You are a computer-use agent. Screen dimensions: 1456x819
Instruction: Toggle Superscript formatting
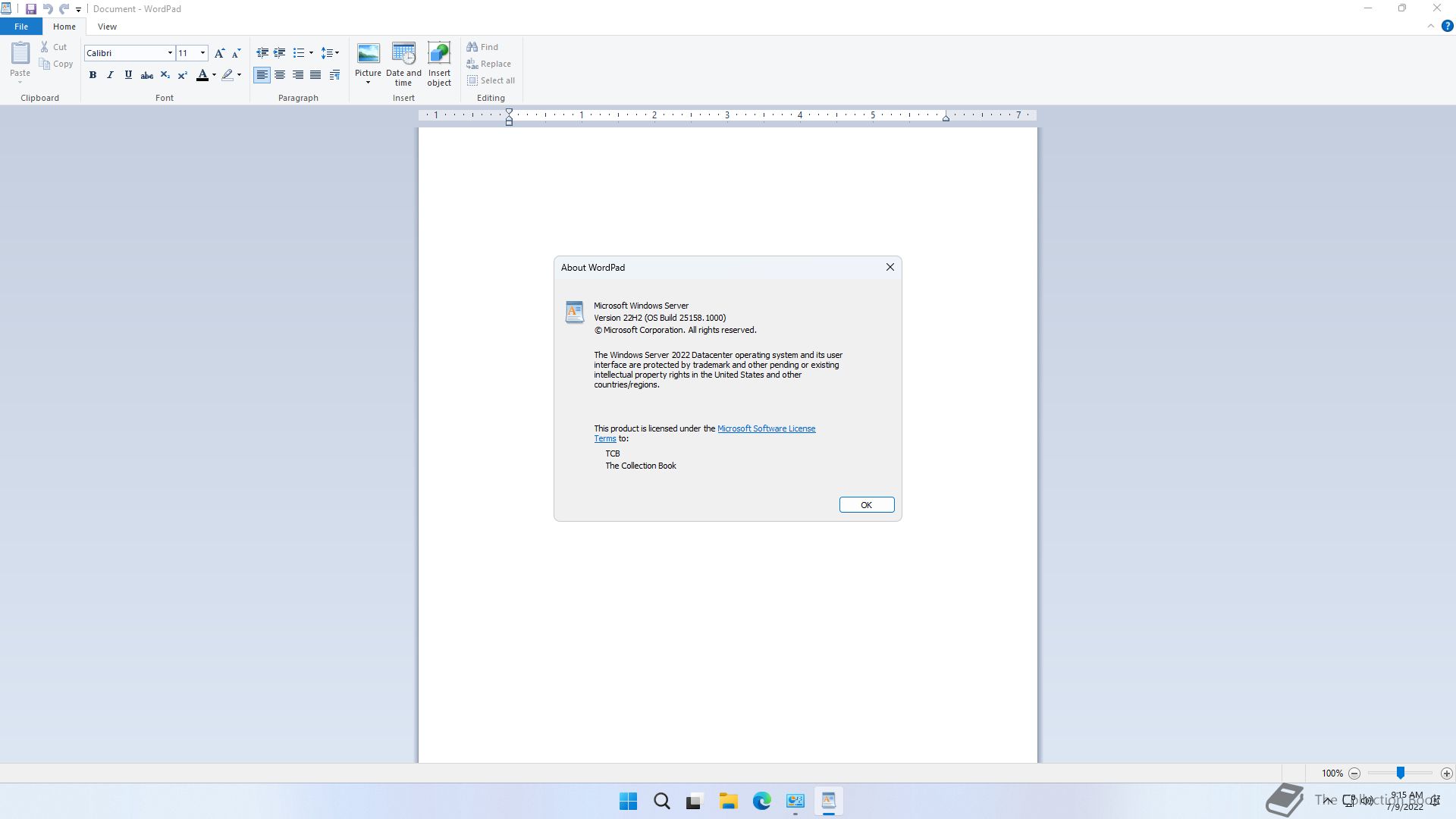[x=183, y=75]
